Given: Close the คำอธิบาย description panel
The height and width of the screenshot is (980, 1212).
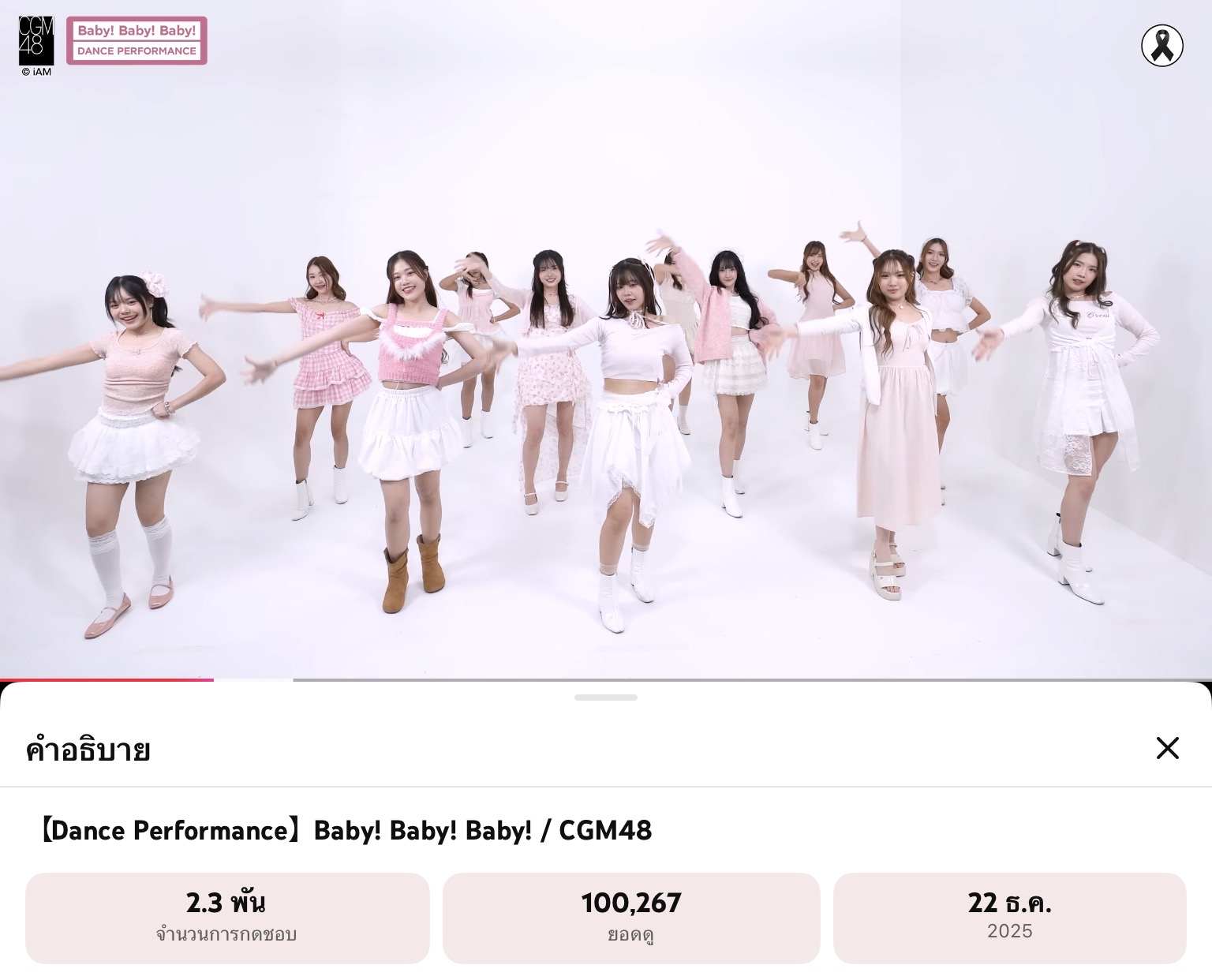Looking at the screenshot, I should coord(1167,748).
